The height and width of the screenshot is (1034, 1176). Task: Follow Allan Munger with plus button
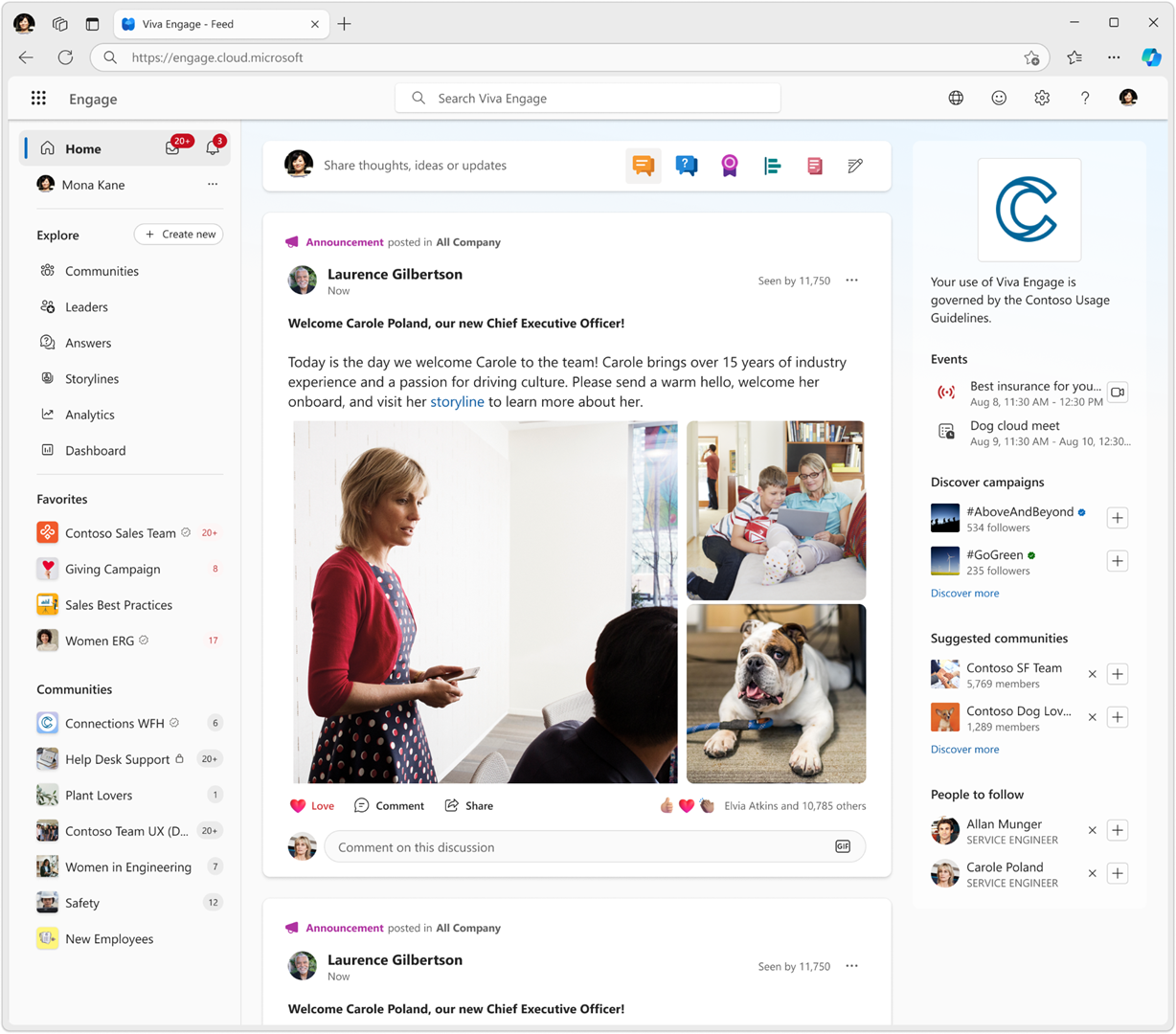click(1118, 830)
